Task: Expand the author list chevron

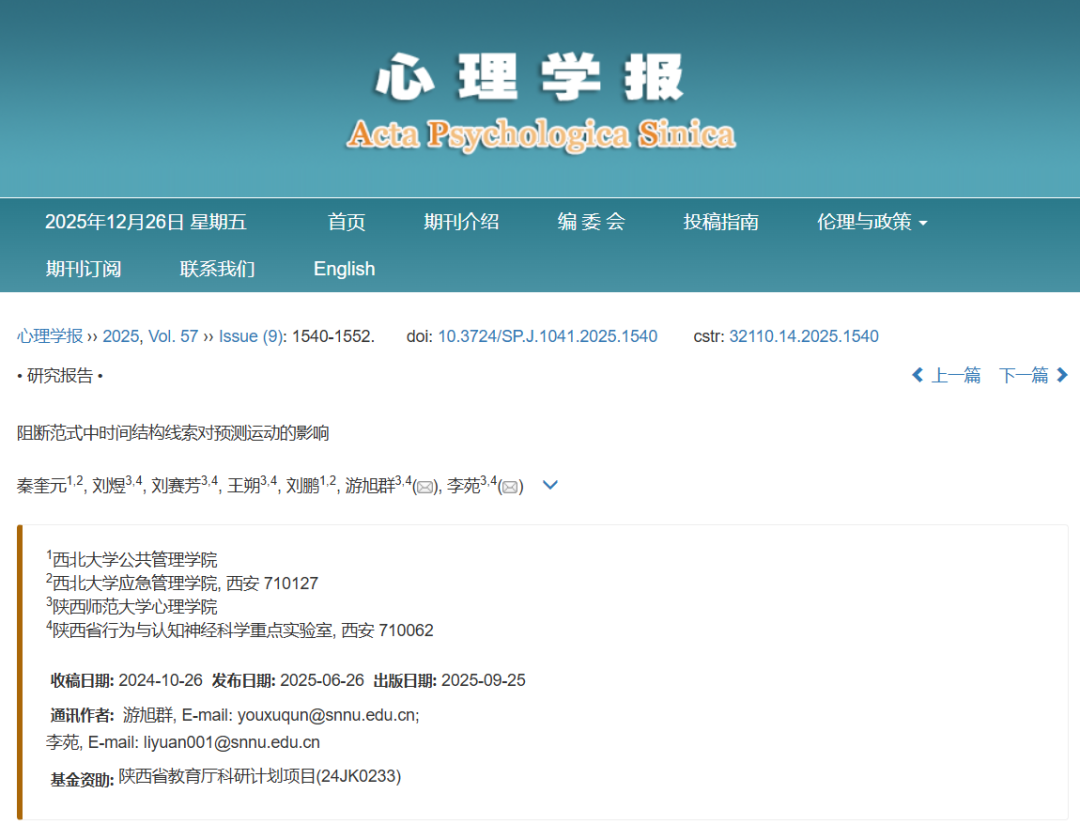Action: 549,485
